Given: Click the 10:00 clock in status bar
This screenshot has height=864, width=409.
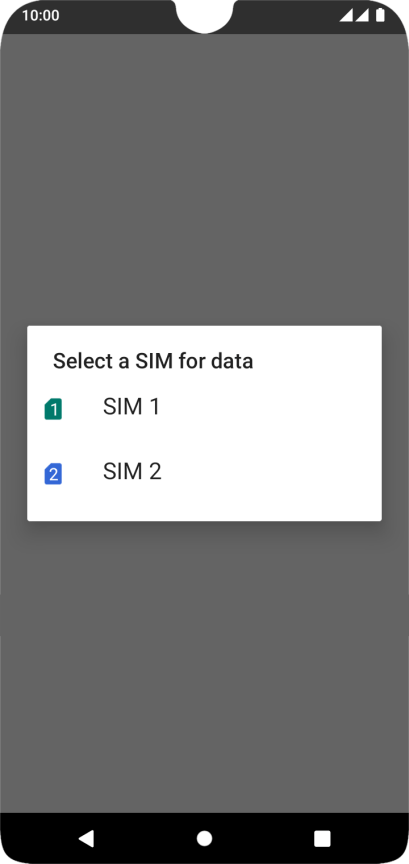Looking at the screenshot, I should pos(41,15).
